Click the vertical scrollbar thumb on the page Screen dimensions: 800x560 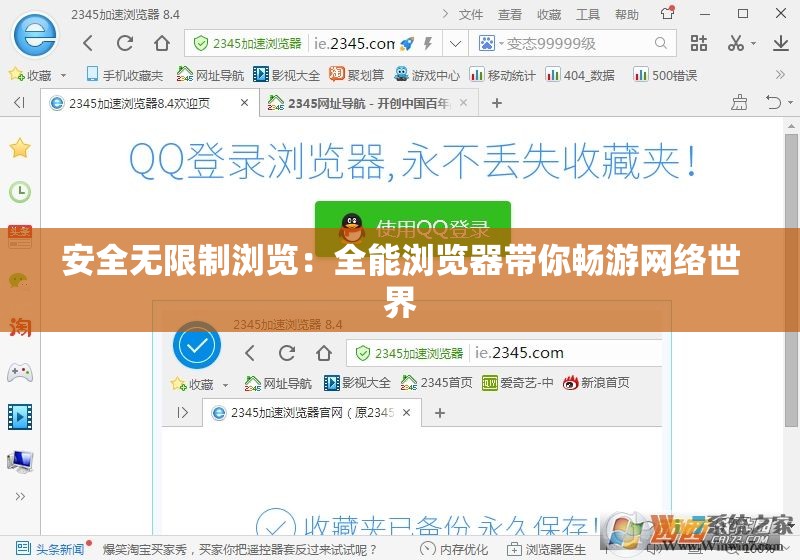coord(791,279)
